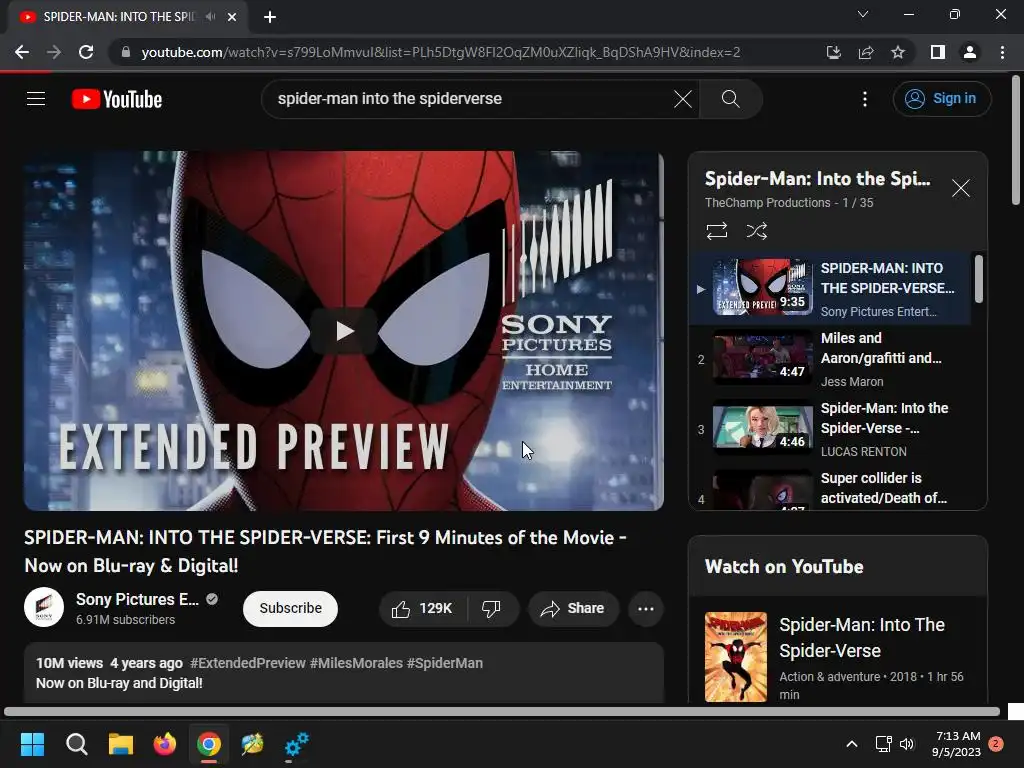The image size is (1024, 768).
Task: Click the browser address bar URL
Action: click(441, 52)
